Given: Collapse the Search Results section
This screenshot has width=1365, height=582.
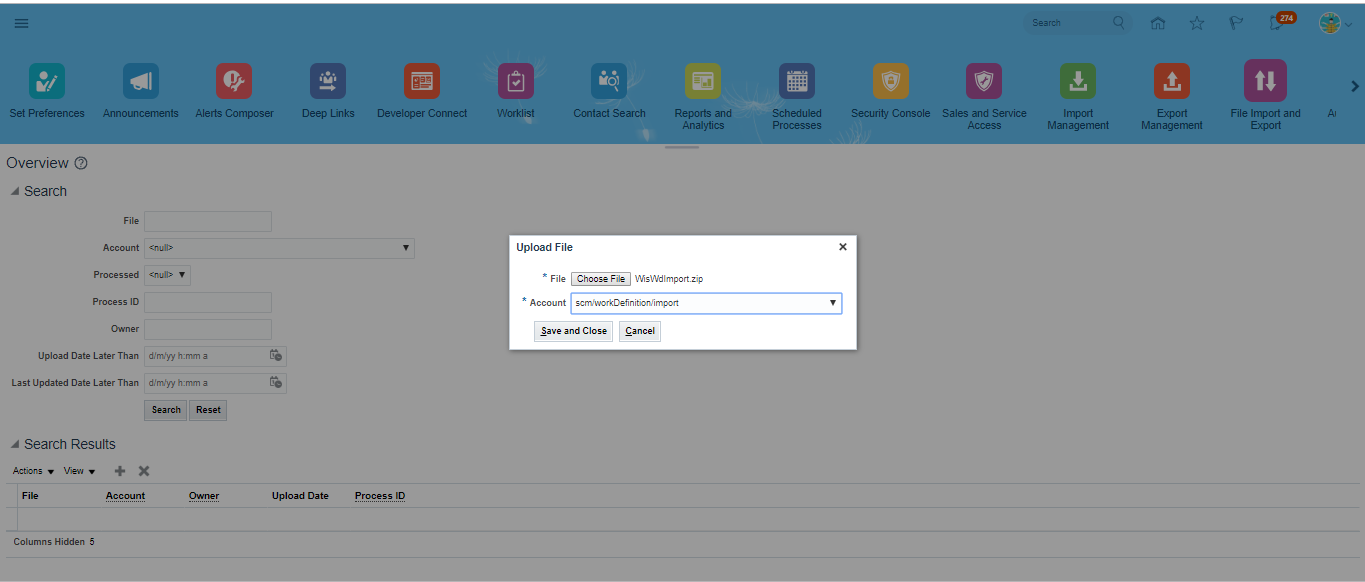Looking at the screenshot, I should click(14, 444).
